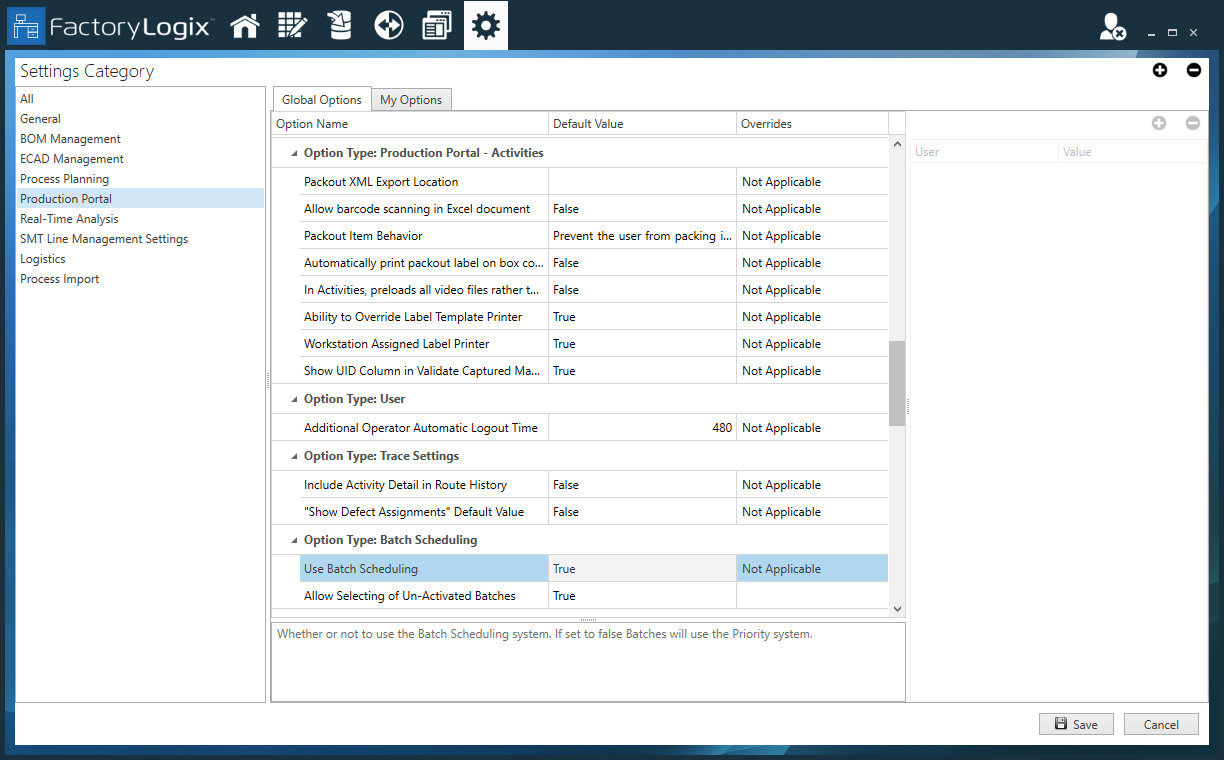Collapse the Production Portal - Activities option group

pyautogui.click(x=293, y=153)
